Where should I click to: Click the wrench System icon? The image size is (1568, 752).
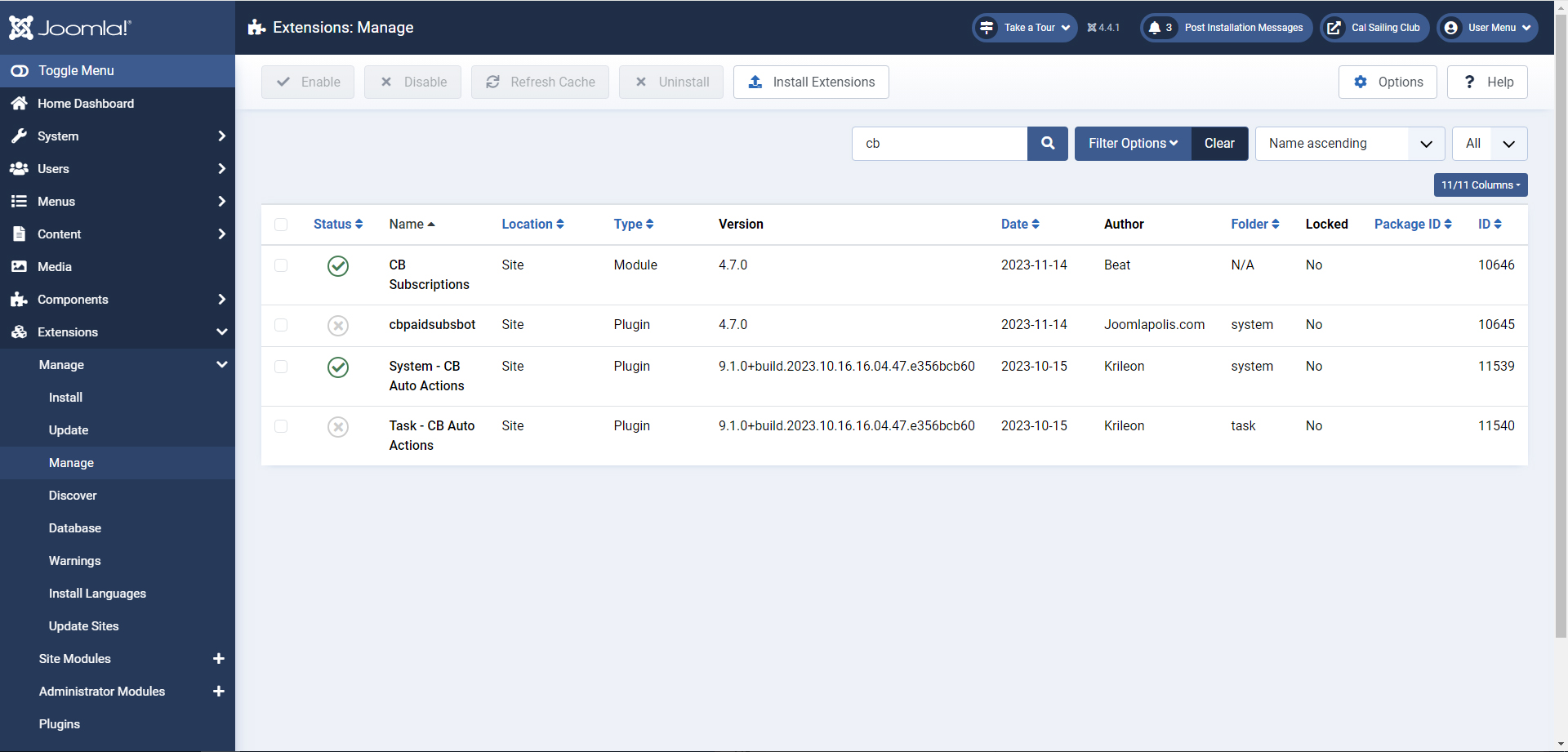pyautogui.click(x=19, y=136)
